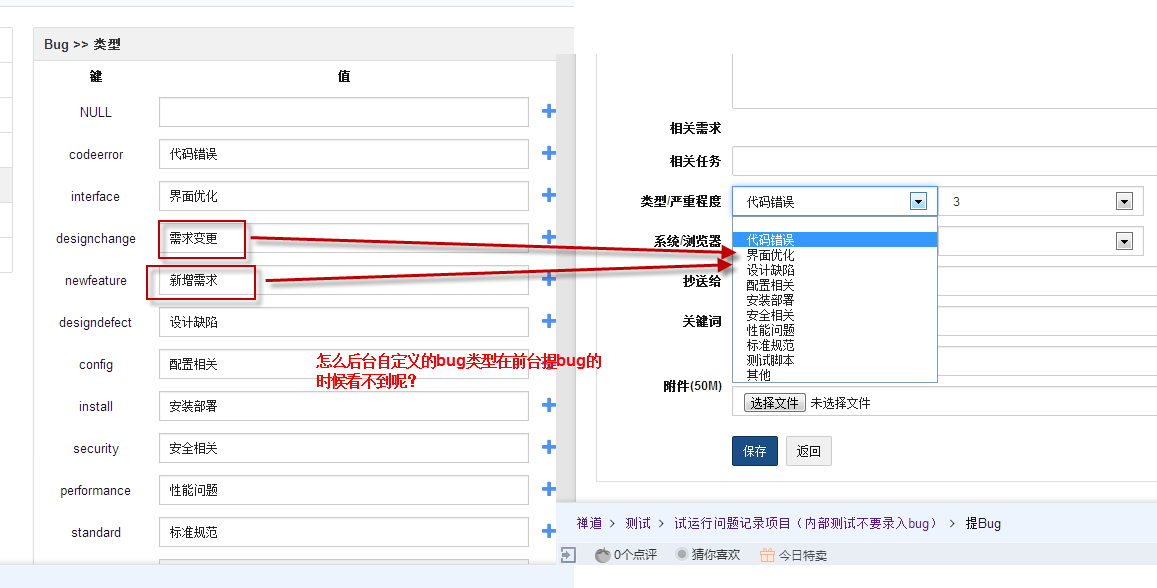Click the newfeature value field 新增需求
Screen dimensions: 1157x588
coord(344,280)
